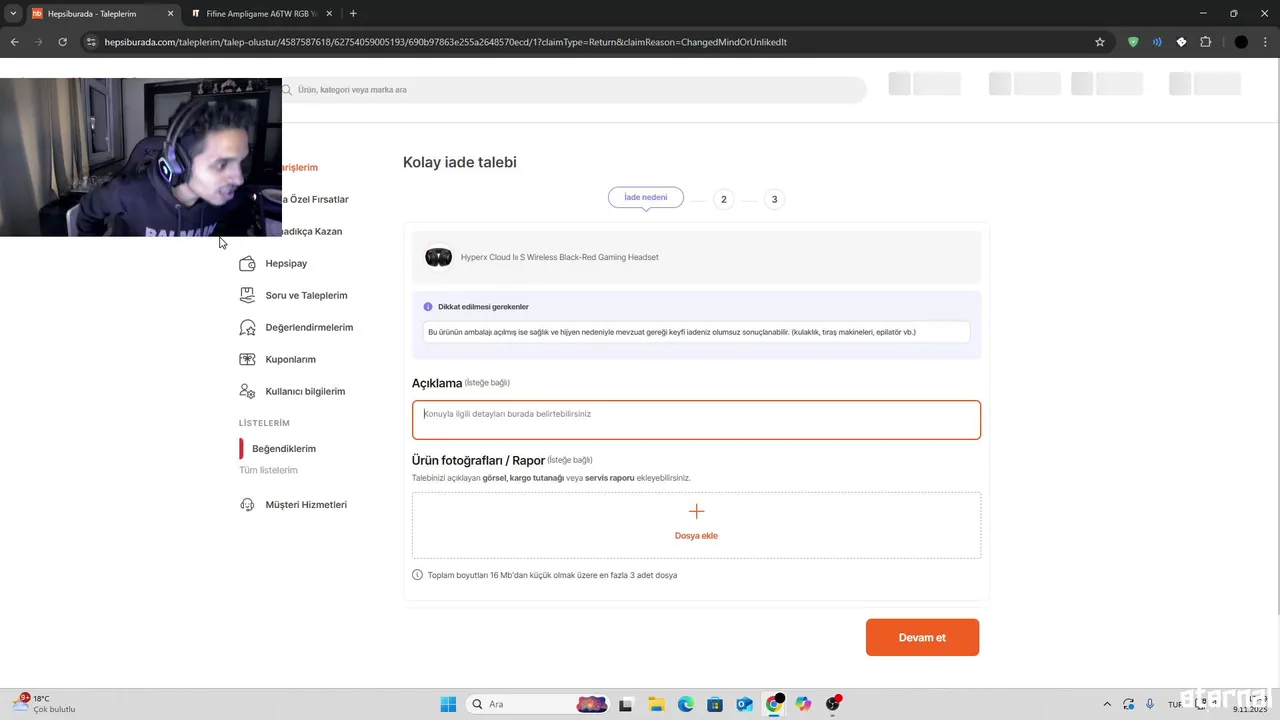Bookmark this page with the star icon
Image resolution: width=1280 pixels, height=720 pixels.
[1100, 42]
